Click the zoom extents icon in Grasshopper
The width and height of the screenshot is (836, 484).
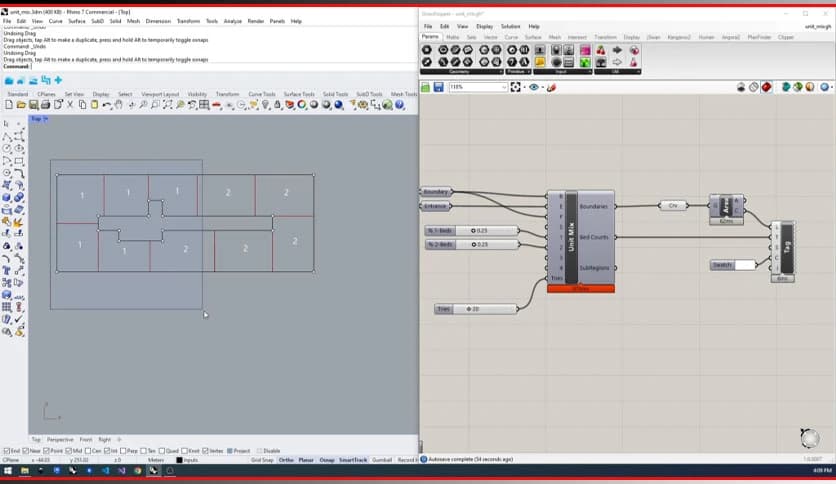coord(516,87)
